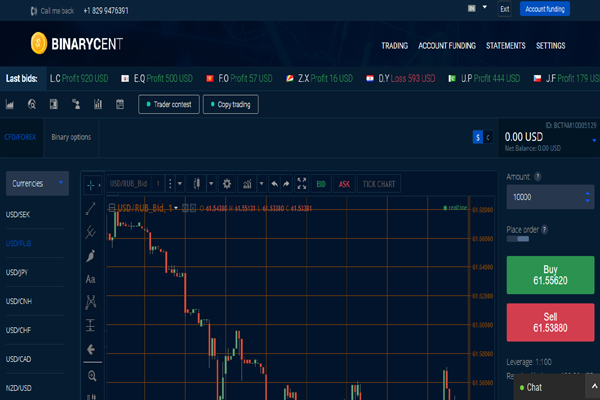This screenshot has height=400, width=600.
Task: Collapse the USD/RUB_Bid legend box icon
Action: click(x=112, y=208)
